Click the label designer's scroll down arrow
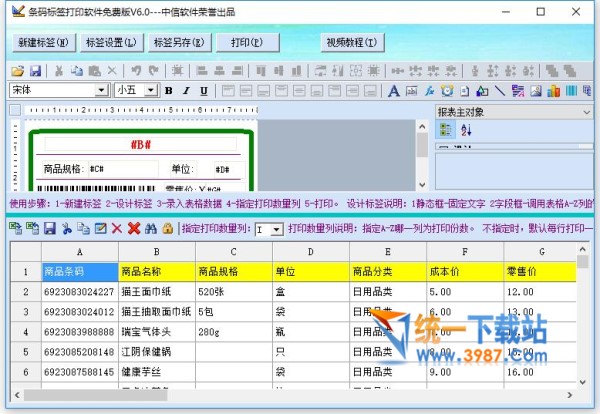 point(422,184)
